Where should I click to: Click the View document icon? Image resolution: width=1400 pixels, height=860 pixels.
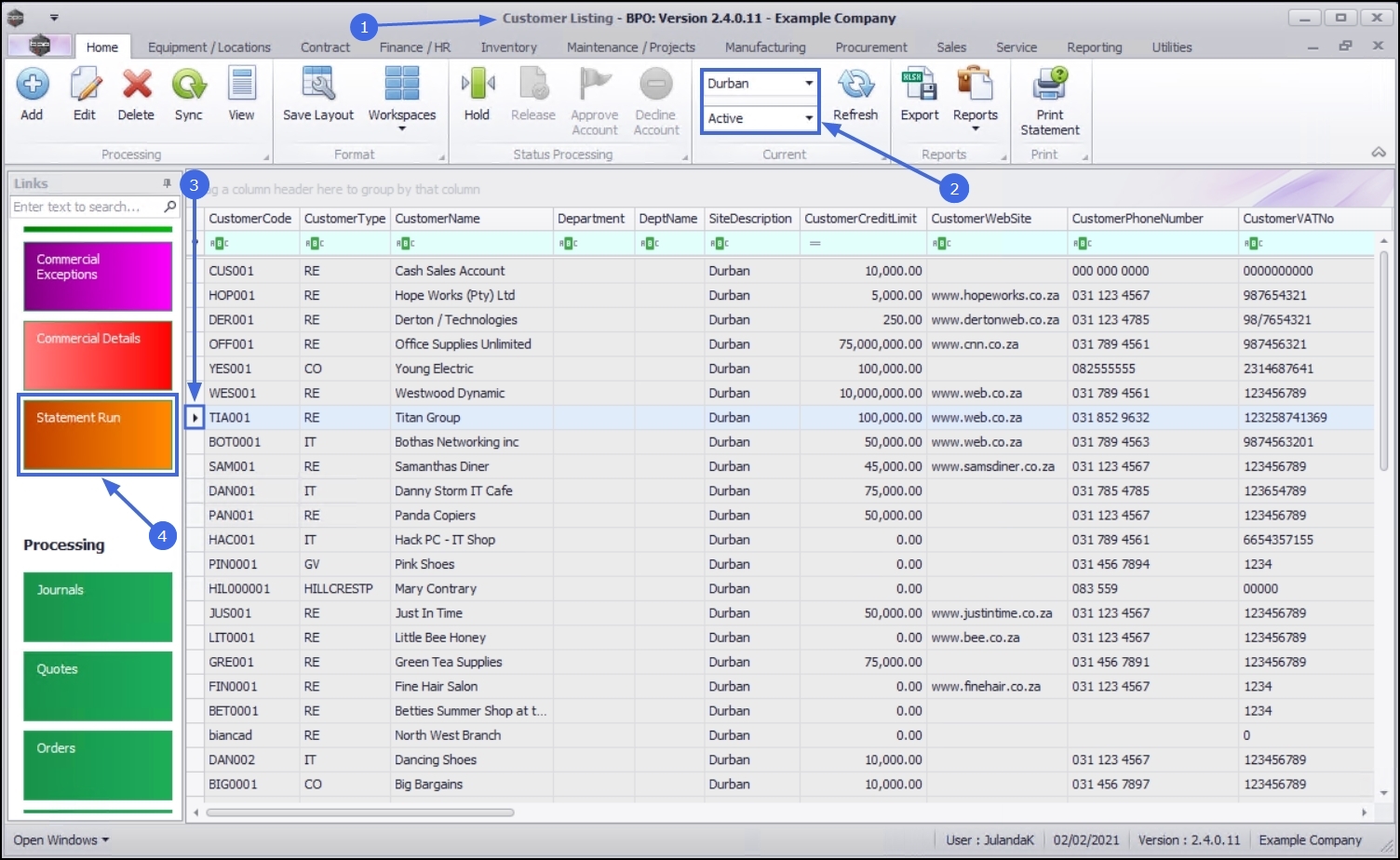[241, 84]
